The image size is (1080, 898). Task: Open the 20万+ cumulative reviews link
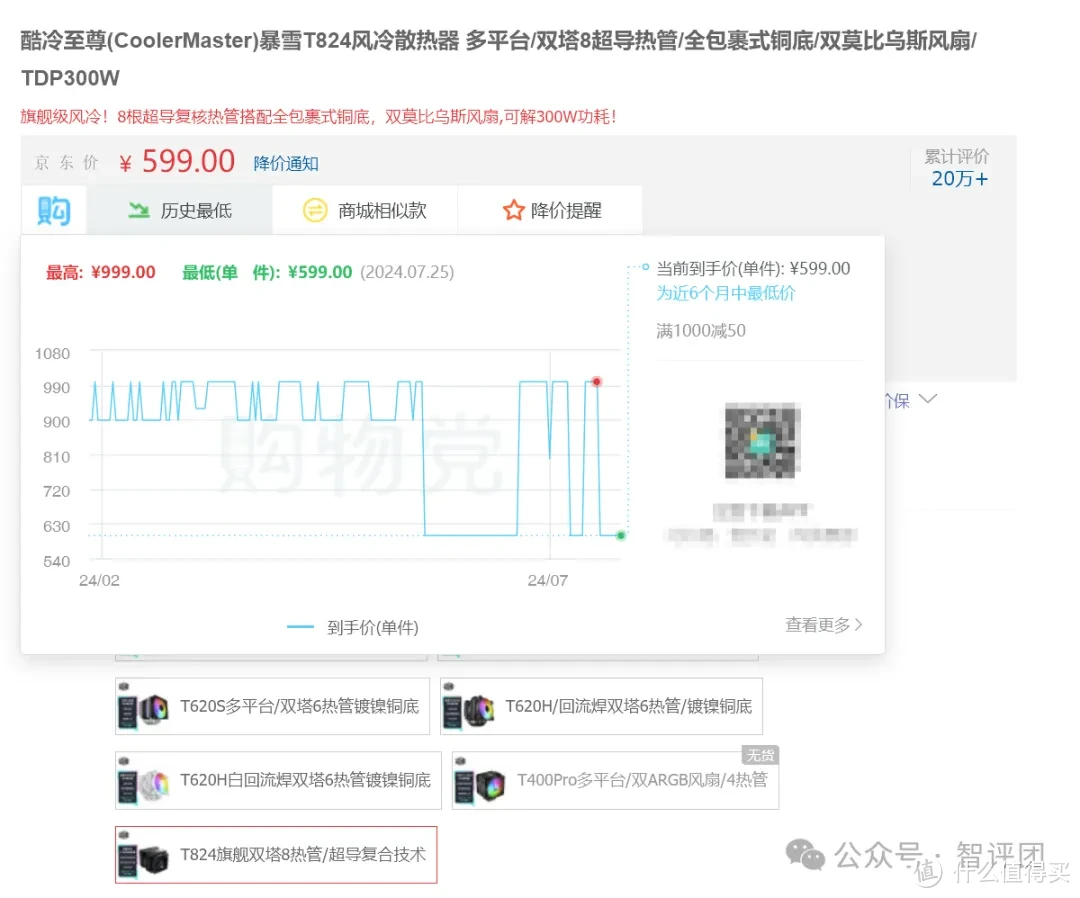coord(959,179)
